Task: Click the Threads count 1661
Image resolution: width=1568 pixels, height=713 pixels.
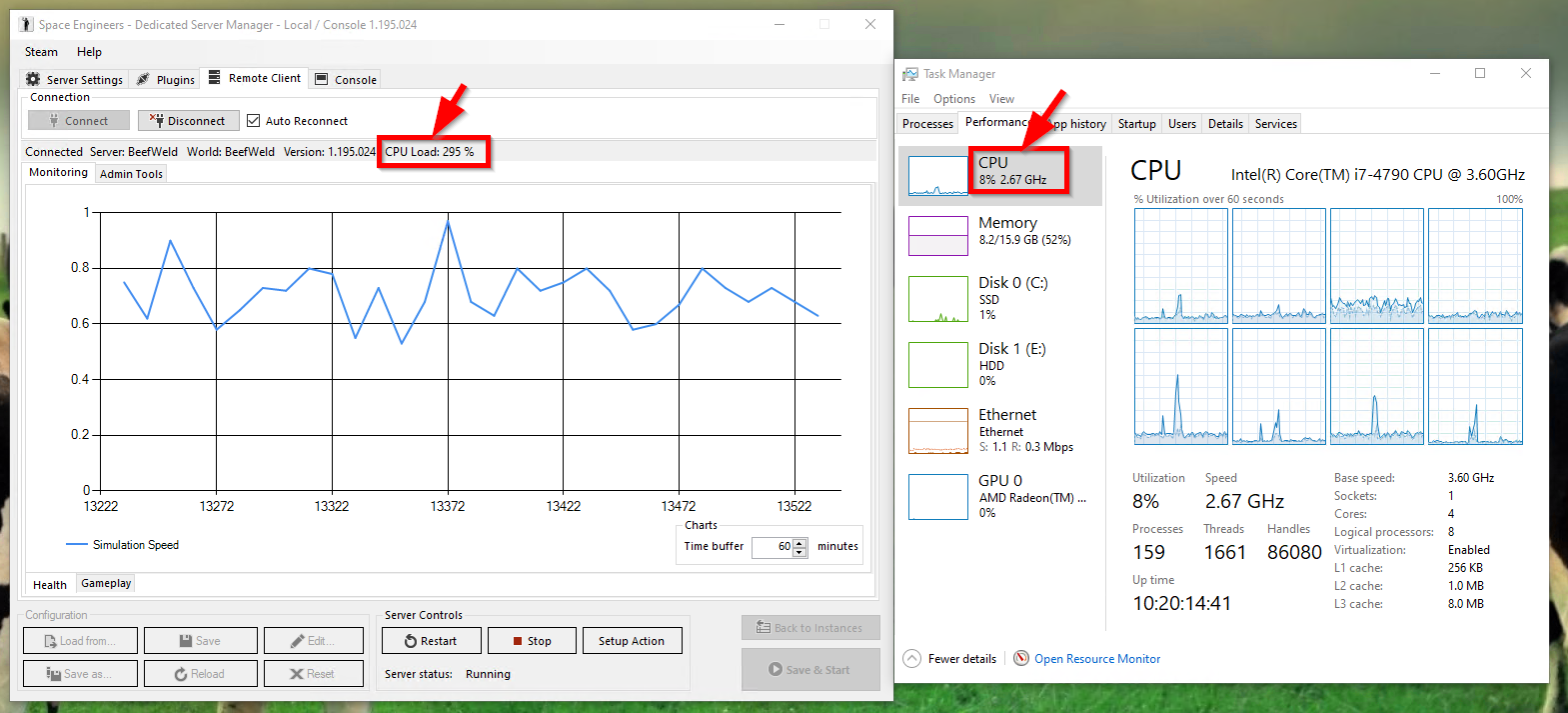Action: point(1225,552)
